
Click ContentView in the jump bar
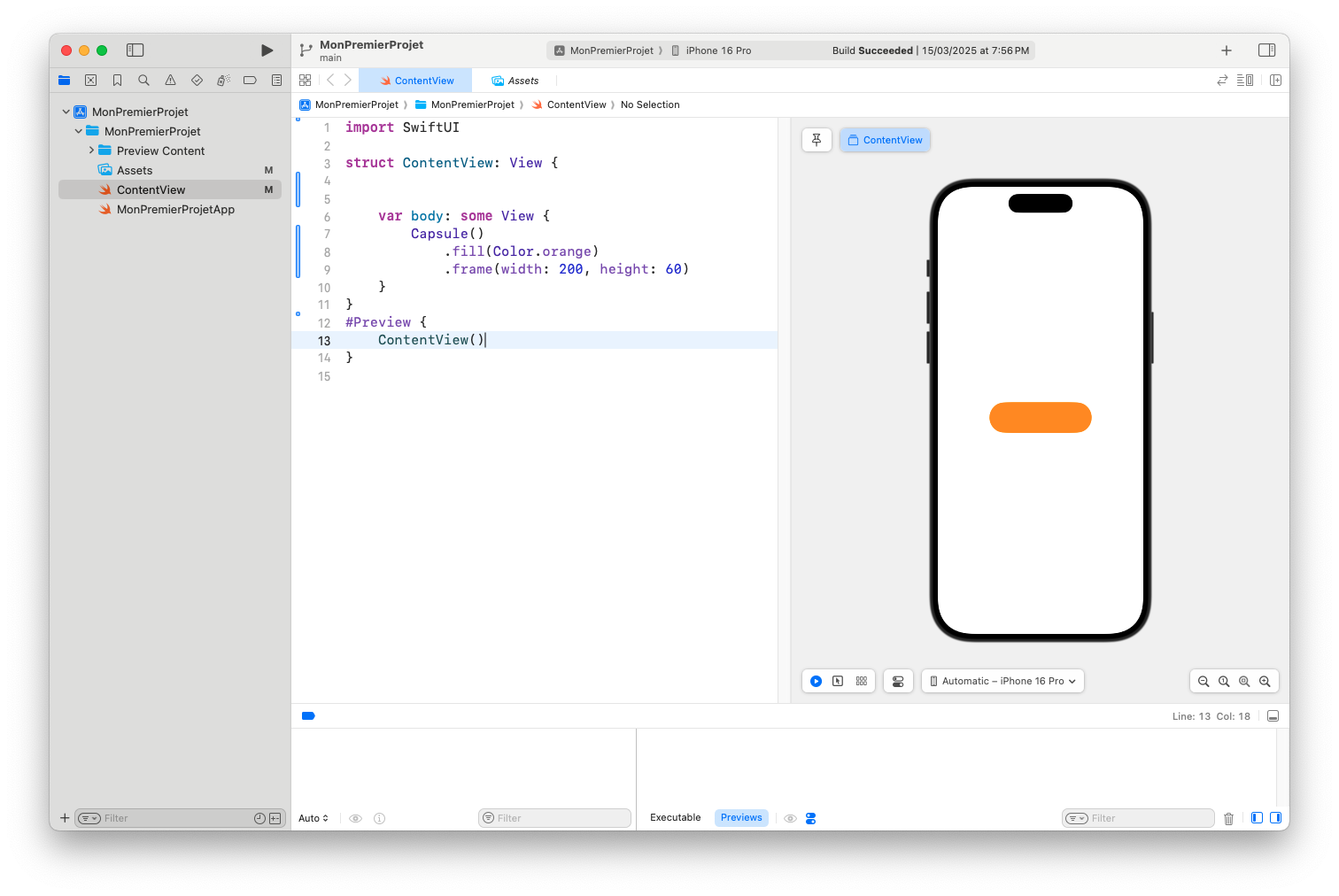(569, 105)
